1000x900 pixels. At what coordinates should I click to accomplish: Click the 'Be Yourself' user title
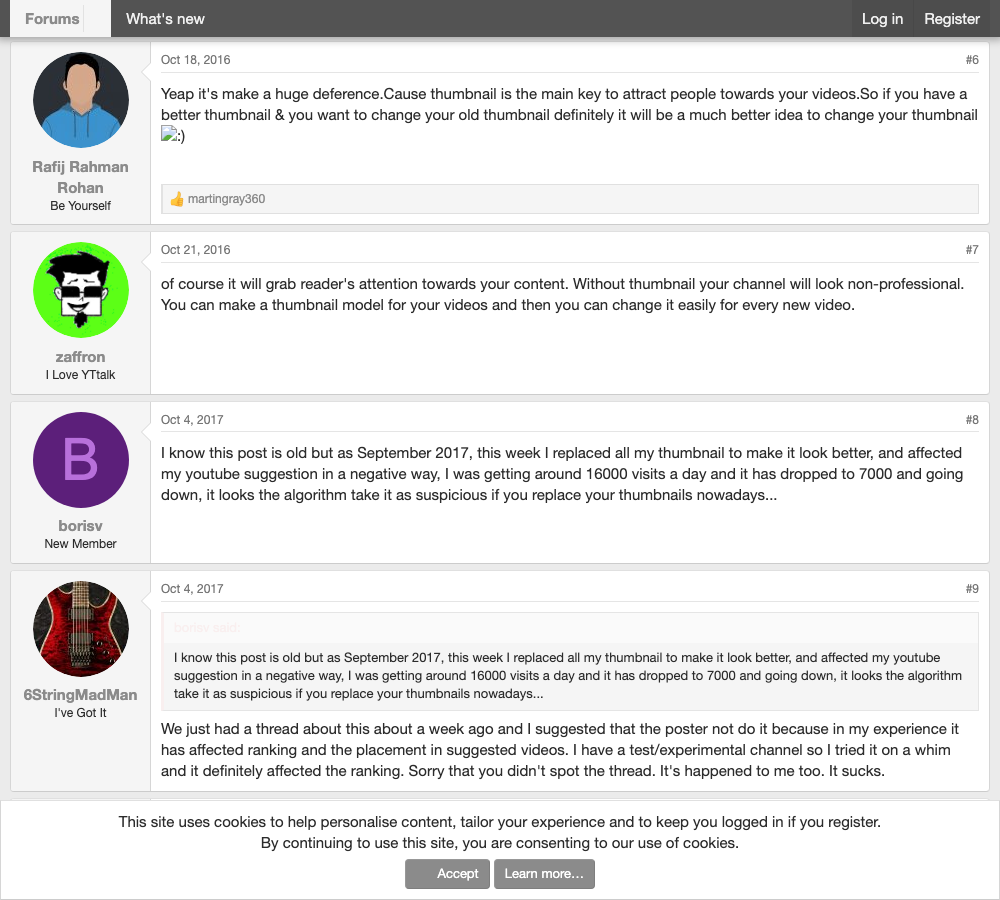coord(80,206)
